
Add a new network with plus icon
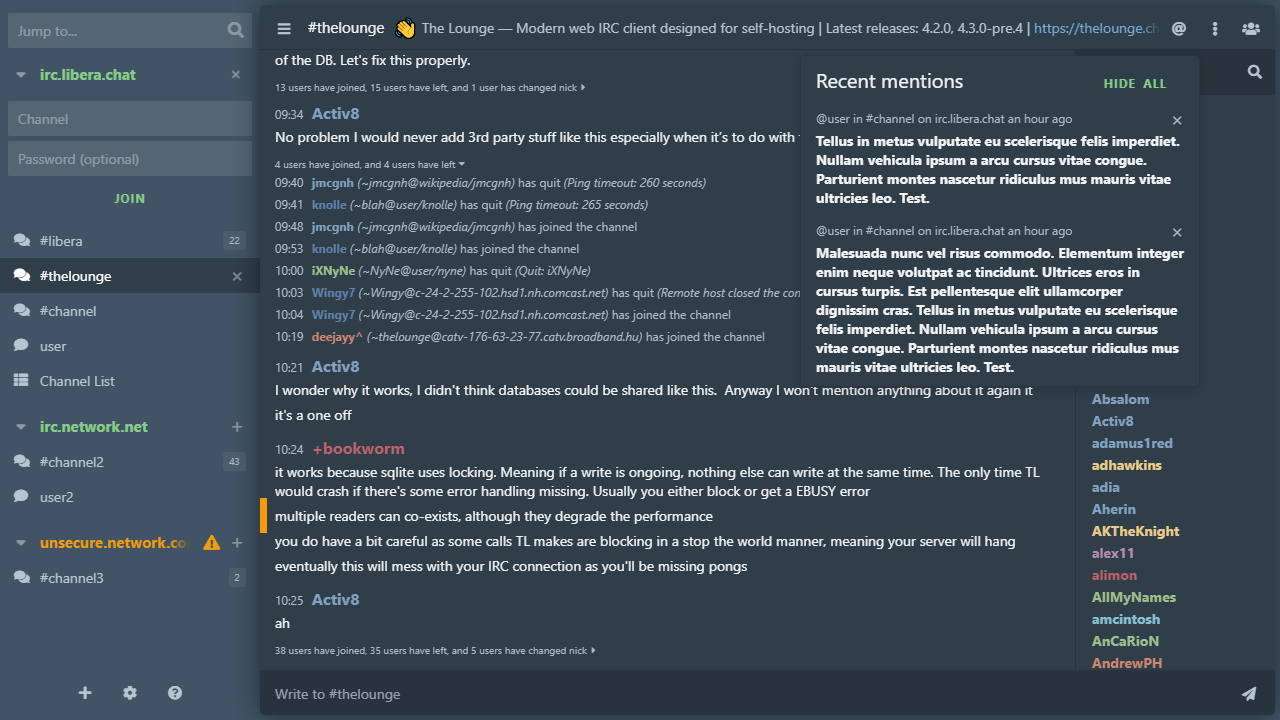click(x=85, y=692)
